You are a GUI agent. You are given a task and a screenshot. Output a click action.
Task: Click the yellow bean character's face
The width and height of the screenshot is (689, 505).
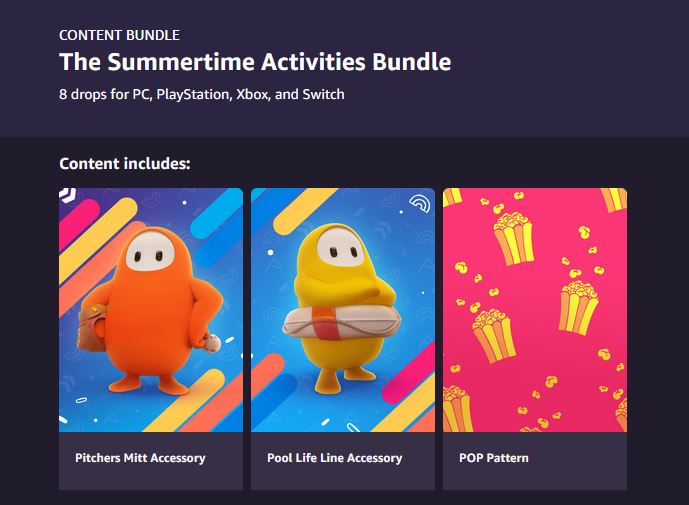[x=341, y=247]
